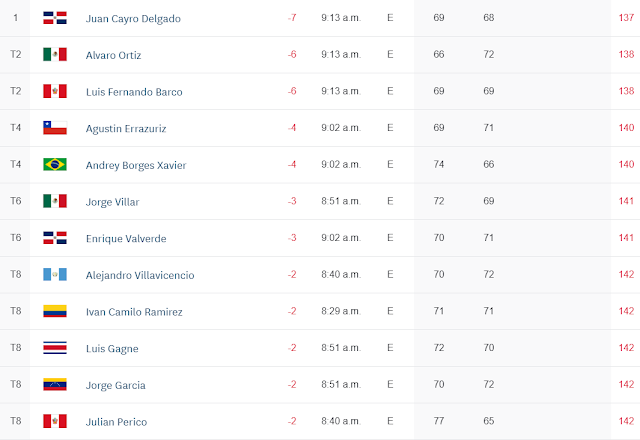View Andrey Borges Xavier profile
640x440 pixels.
(136, 165)
